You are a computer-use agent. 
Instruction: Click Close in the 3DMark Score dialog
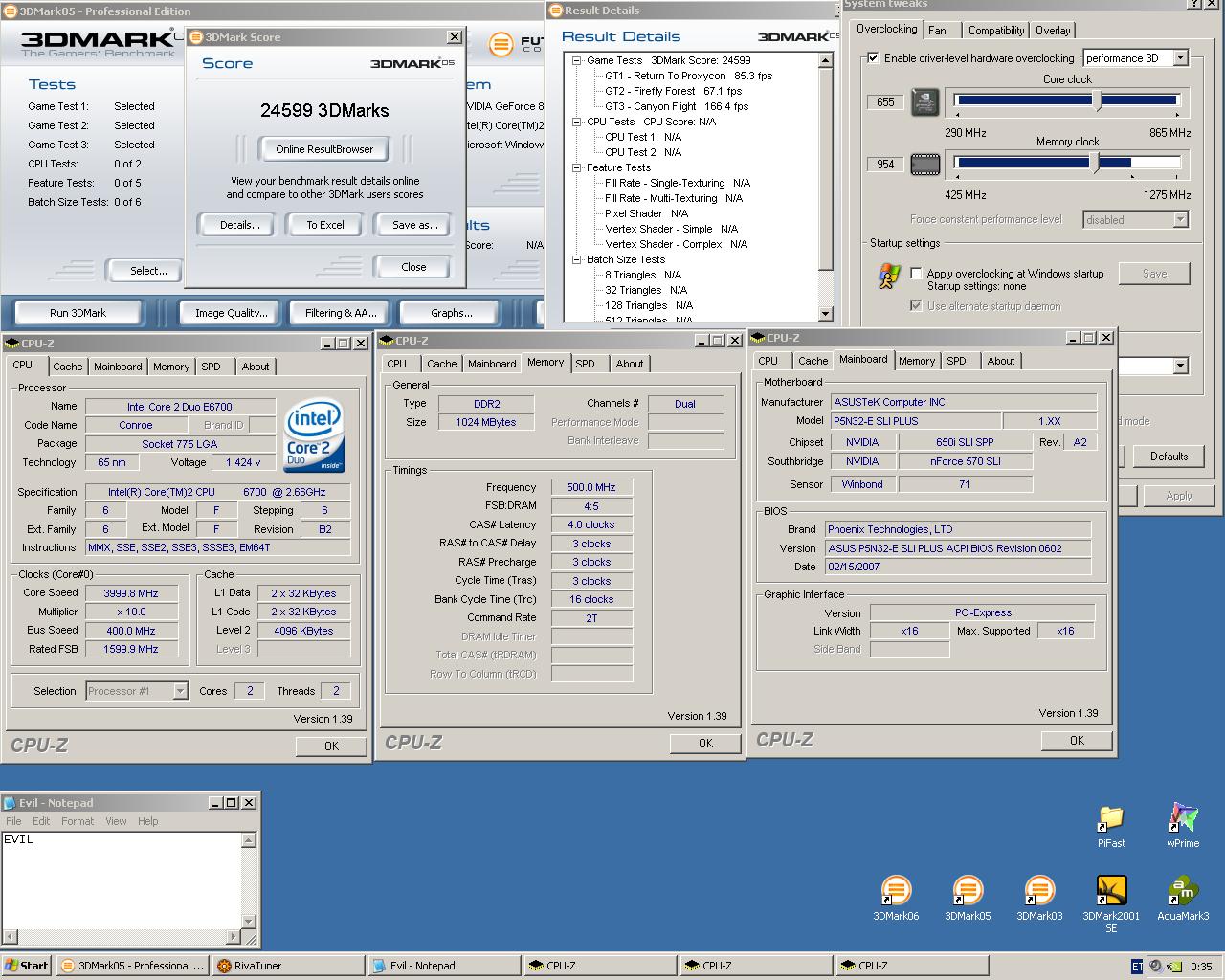pos(413,267)
